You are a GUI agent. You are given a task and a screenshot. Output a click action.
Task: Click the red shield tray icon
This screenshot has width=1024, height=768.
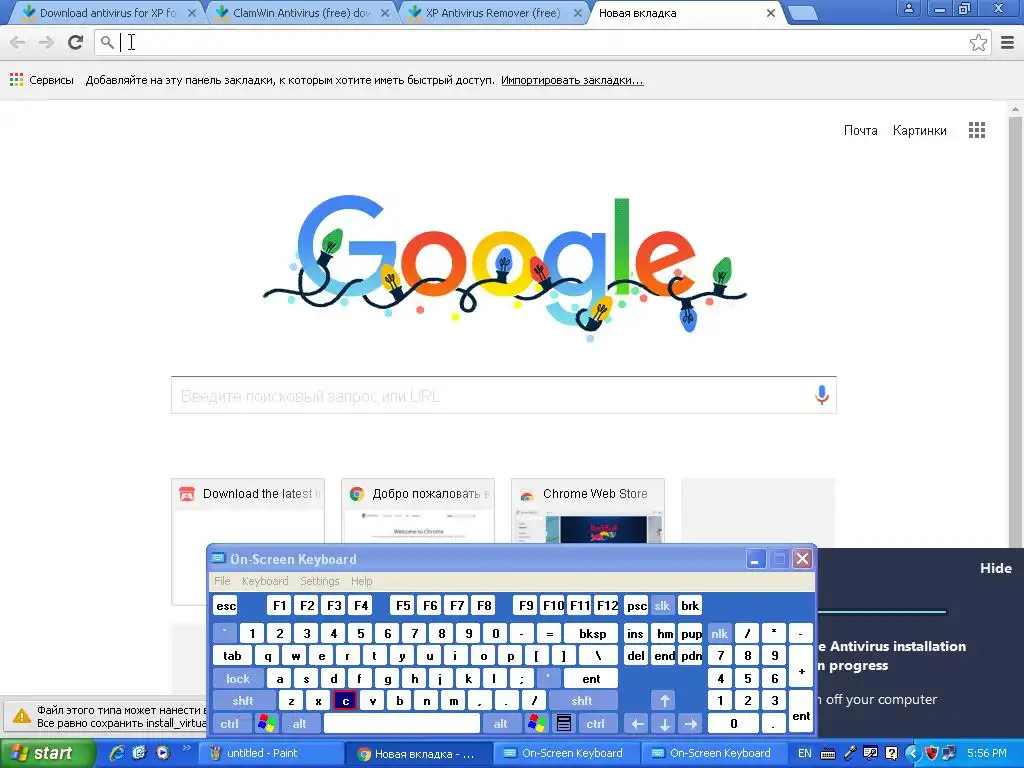pos(932,753)
